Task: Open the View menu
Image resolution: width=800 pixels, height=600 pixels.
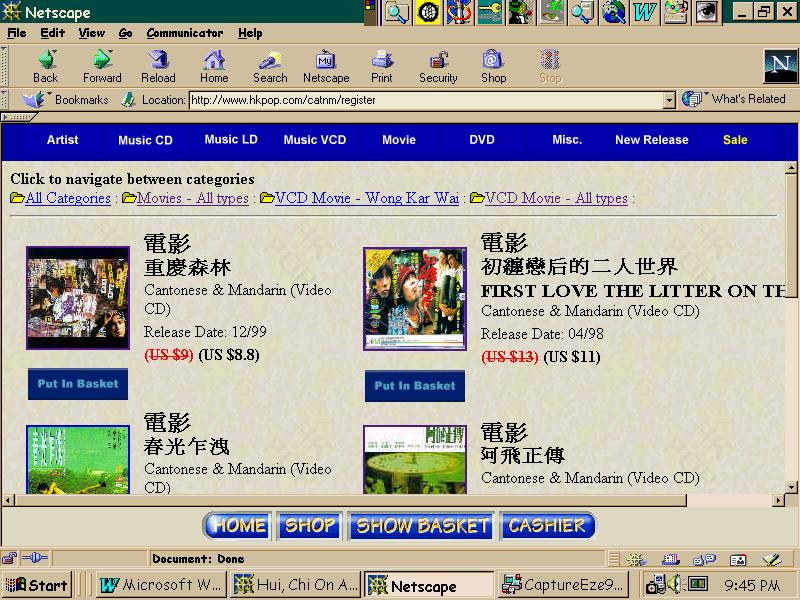Action: click(92, 33)
